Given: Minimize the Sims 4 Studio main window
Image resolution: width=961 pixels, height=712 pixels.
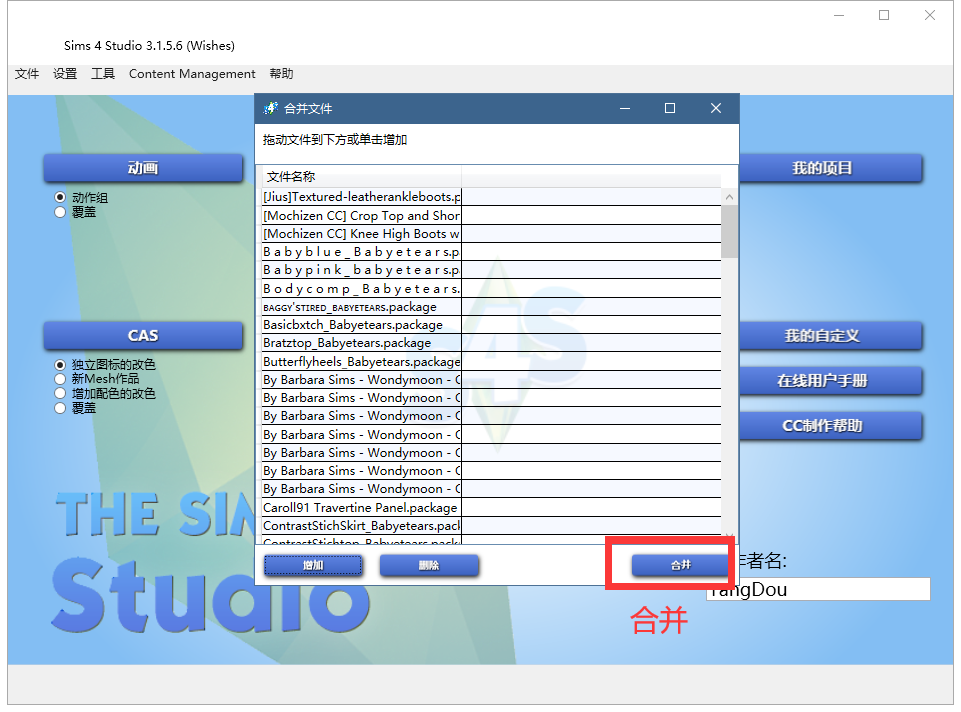Looking at the screenshot, I should (839, 15).
